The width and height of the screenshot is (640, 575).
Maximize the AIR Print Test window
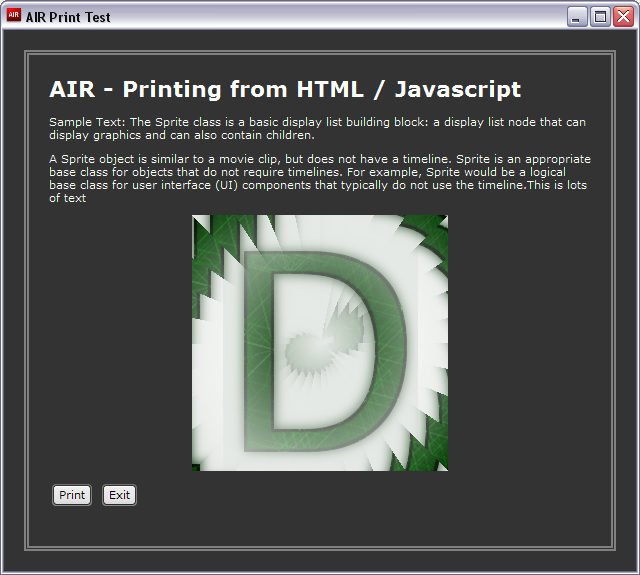pyautogui.click(x=600, y=17)
